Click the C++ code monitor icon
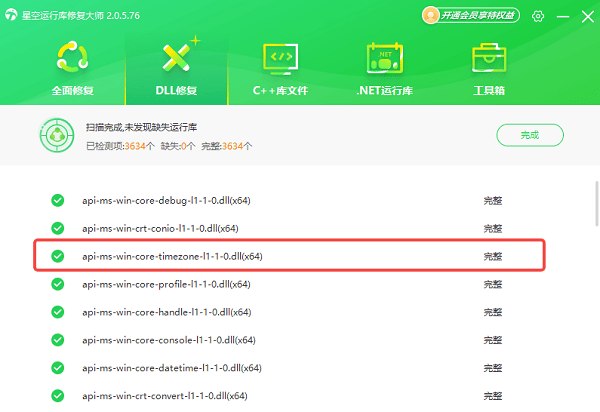Image resolution: width=600 pixels, height=412 pixels. coord(280,58)
